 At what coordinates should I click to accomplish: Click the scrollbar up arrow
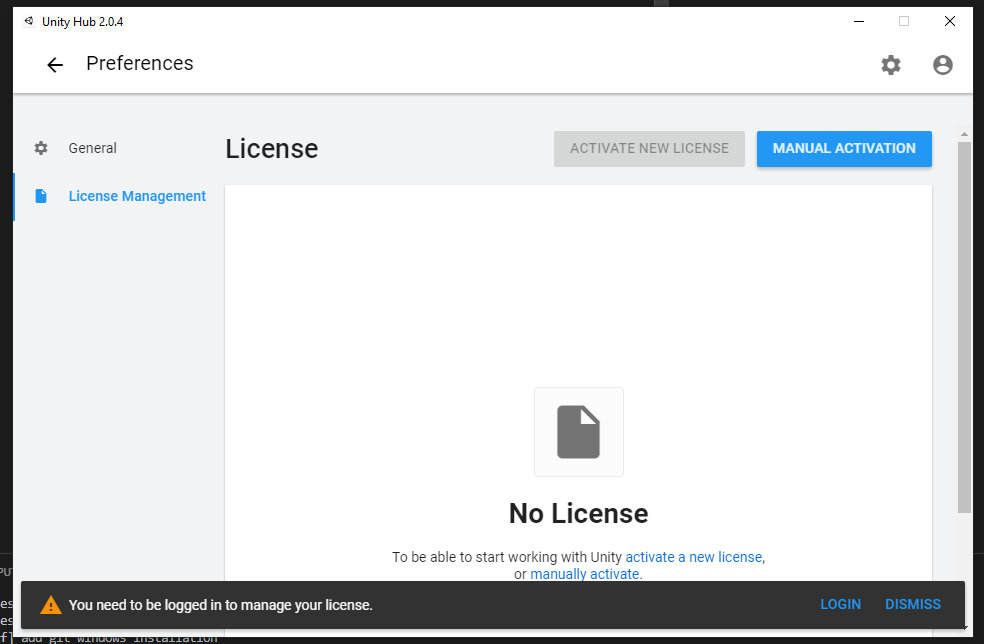point(964,134)
